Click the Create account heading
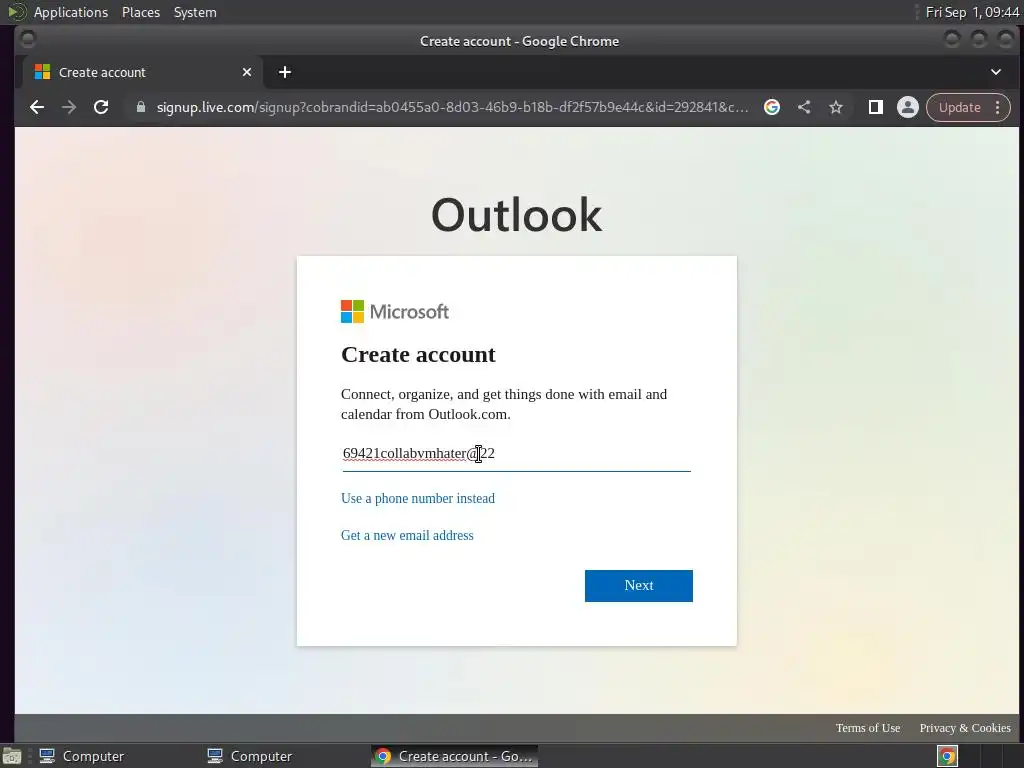 pyautogui.click(x=418, y=355)
